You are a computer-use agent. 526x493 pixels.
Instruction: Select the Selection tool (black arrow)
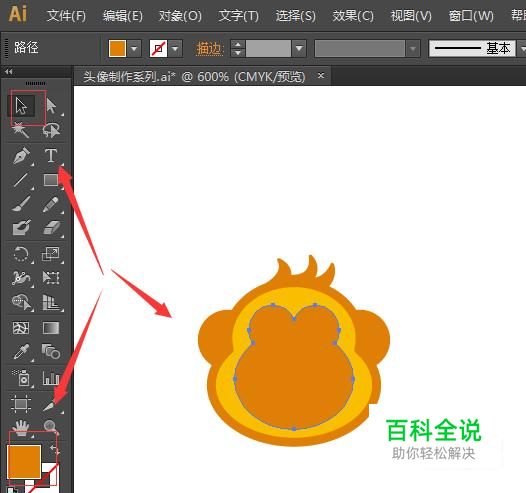21,106
